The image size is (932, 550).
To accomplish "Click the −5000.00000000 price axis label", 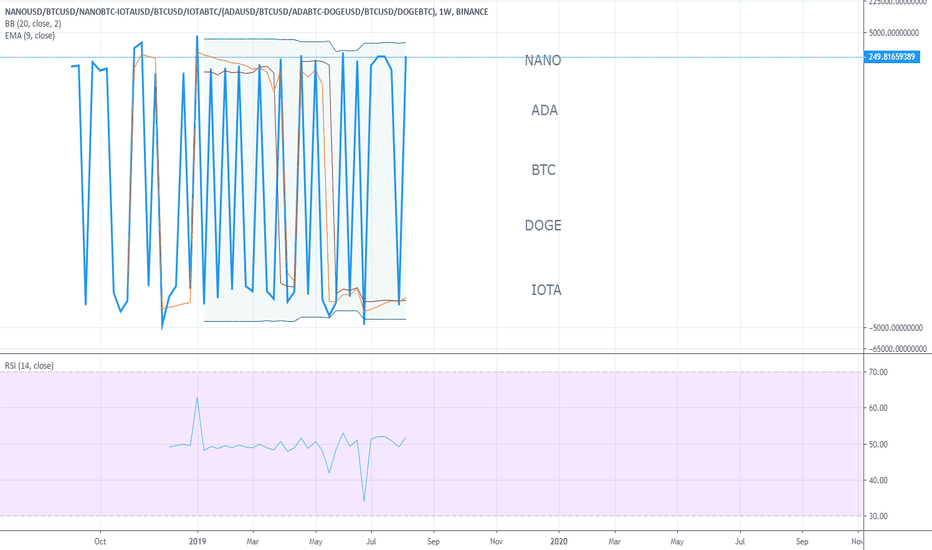I will 896,328.
